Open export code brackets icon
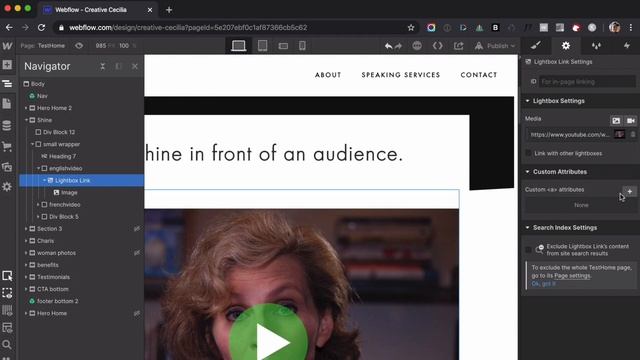This screenshot has width=640, height=360. pyautogui.click(x=438, y=46)
